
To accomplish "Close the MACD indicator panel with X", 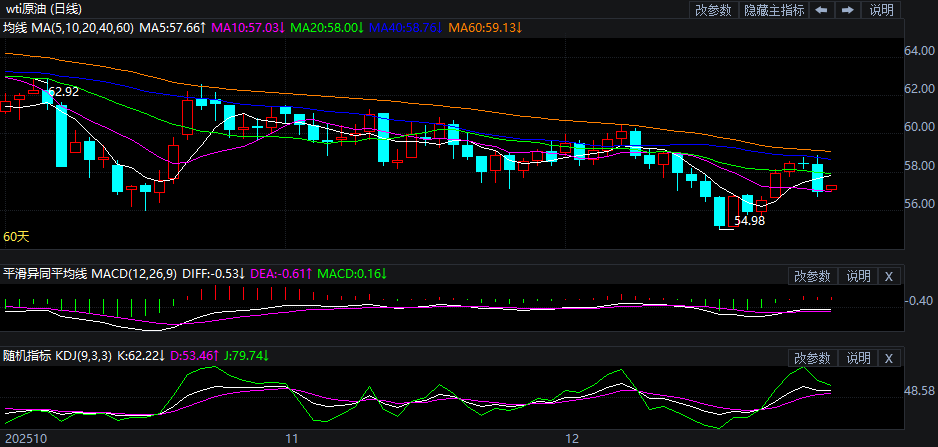I will tap(888, 276).
